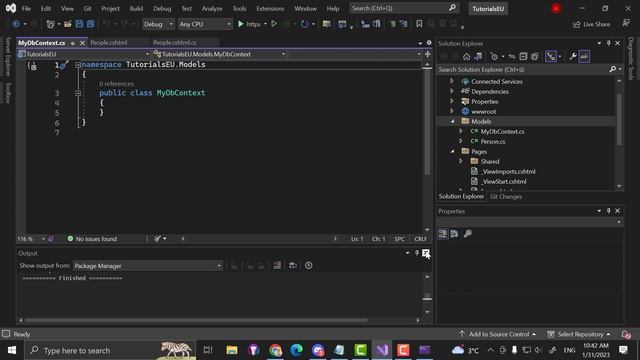
Task: Click the Search (Ctrl+Q) box
Action: coord(404,8)
